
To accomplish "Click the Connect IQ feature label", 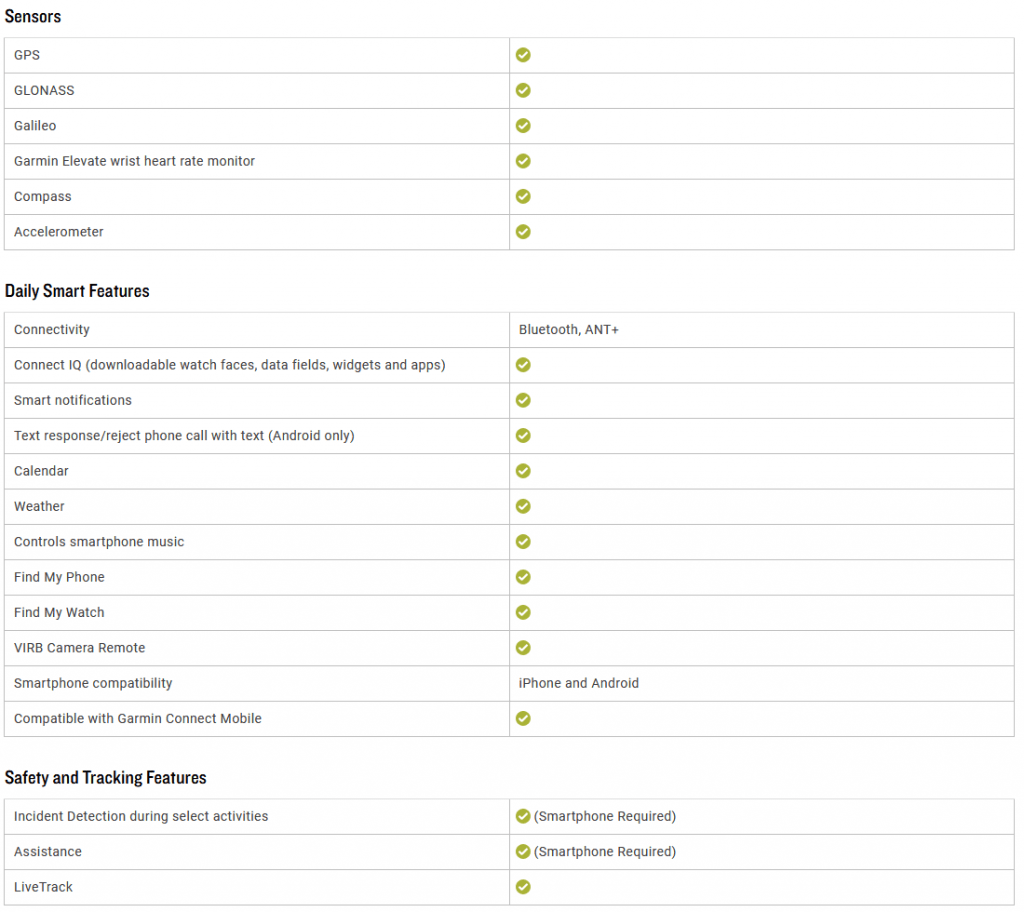I will (x=229, y=365).
